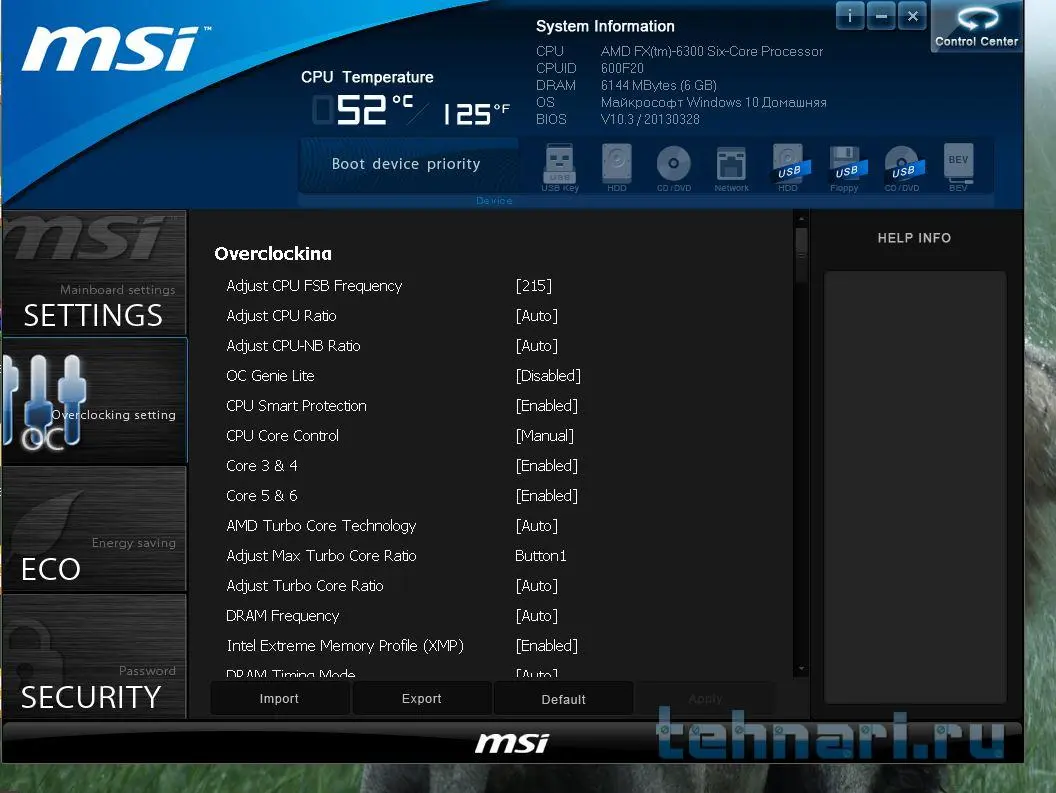Click the USB Key boot device icon

click(560, 168)
